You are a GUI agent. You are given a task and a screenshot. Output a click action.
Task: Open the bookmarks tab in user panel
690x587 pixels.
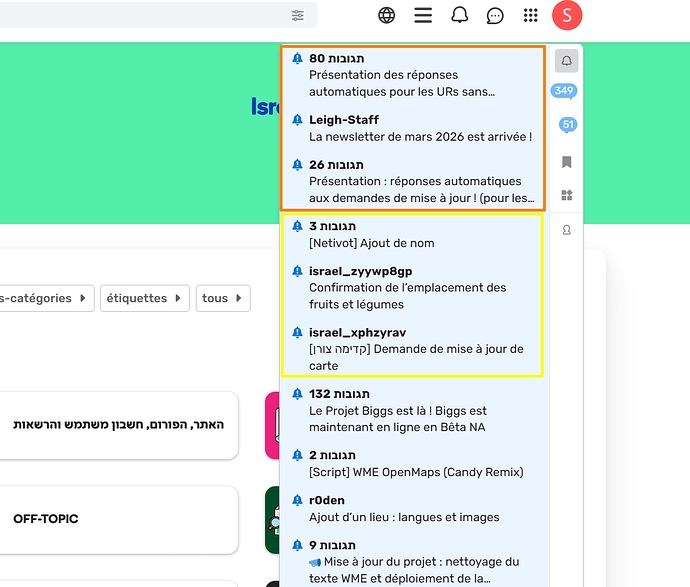(567, 162)
